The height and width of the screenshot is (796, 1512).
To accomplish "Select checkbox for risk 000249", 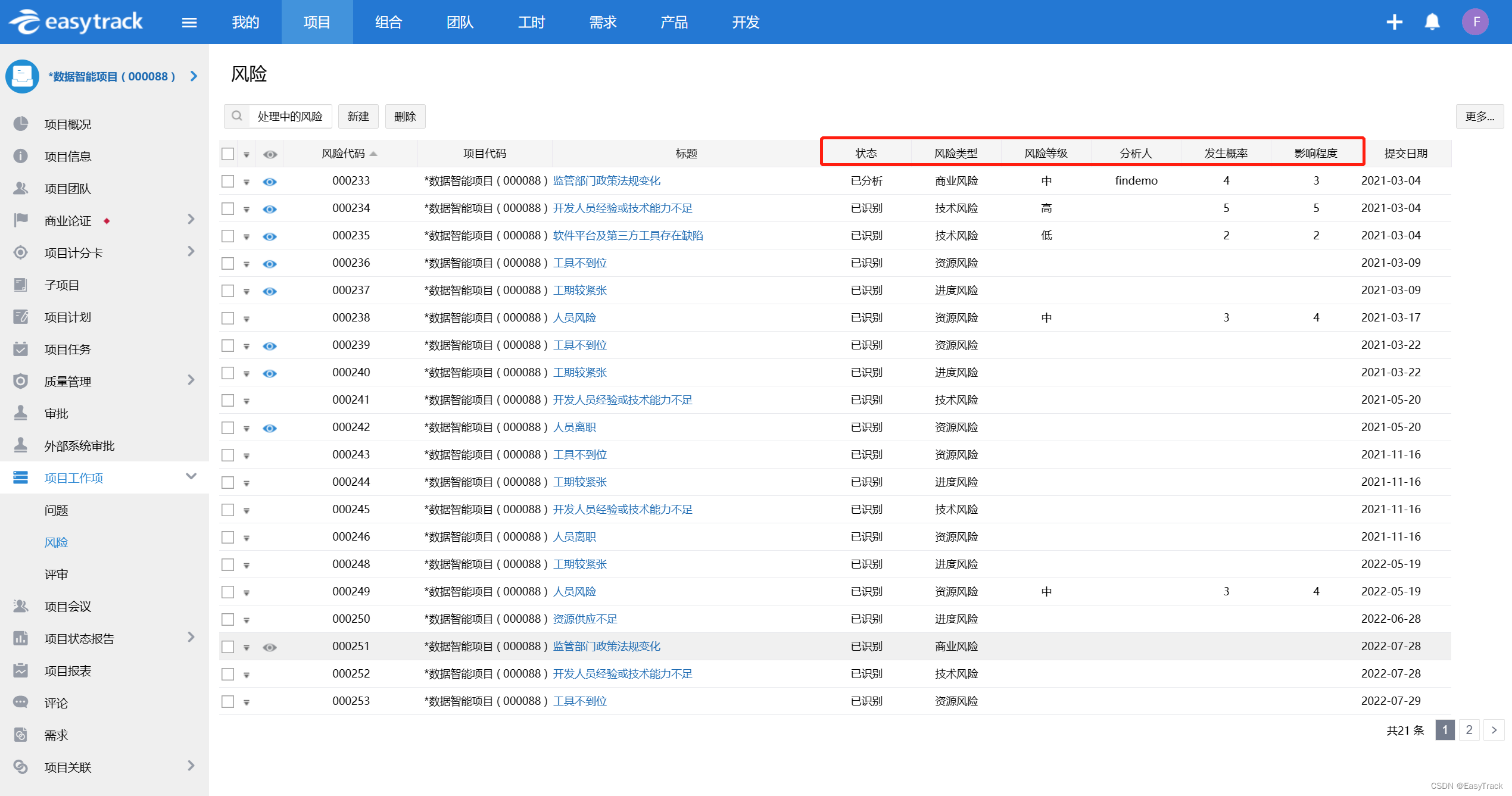I will coord(227,592).
